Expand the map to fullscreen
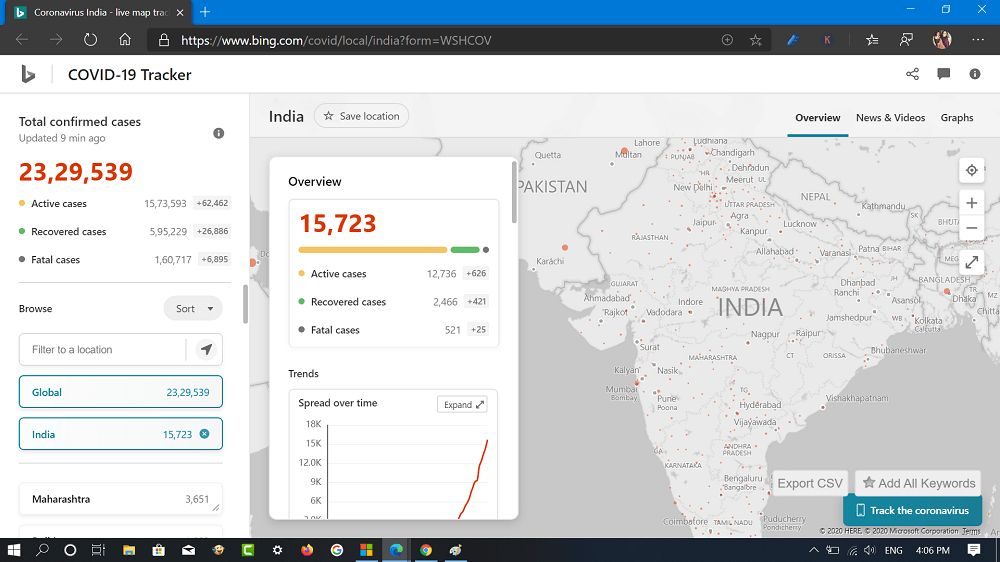 (x=971, y=262)
